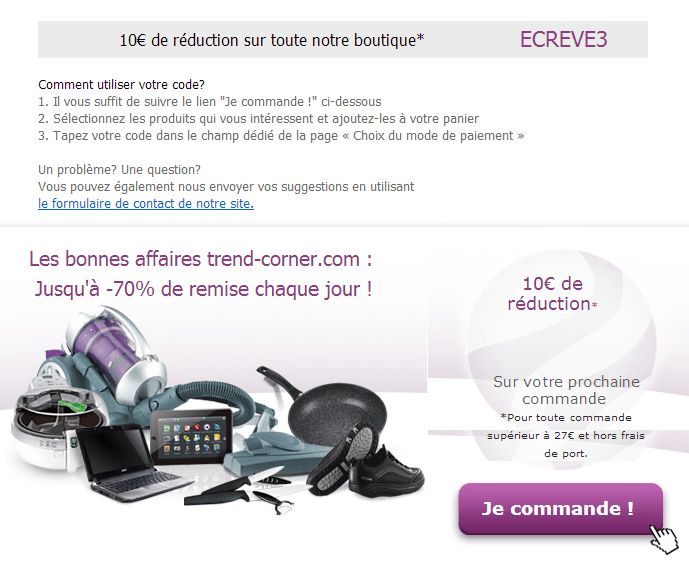Click the vacuum floor brush head image

[277, 457]
